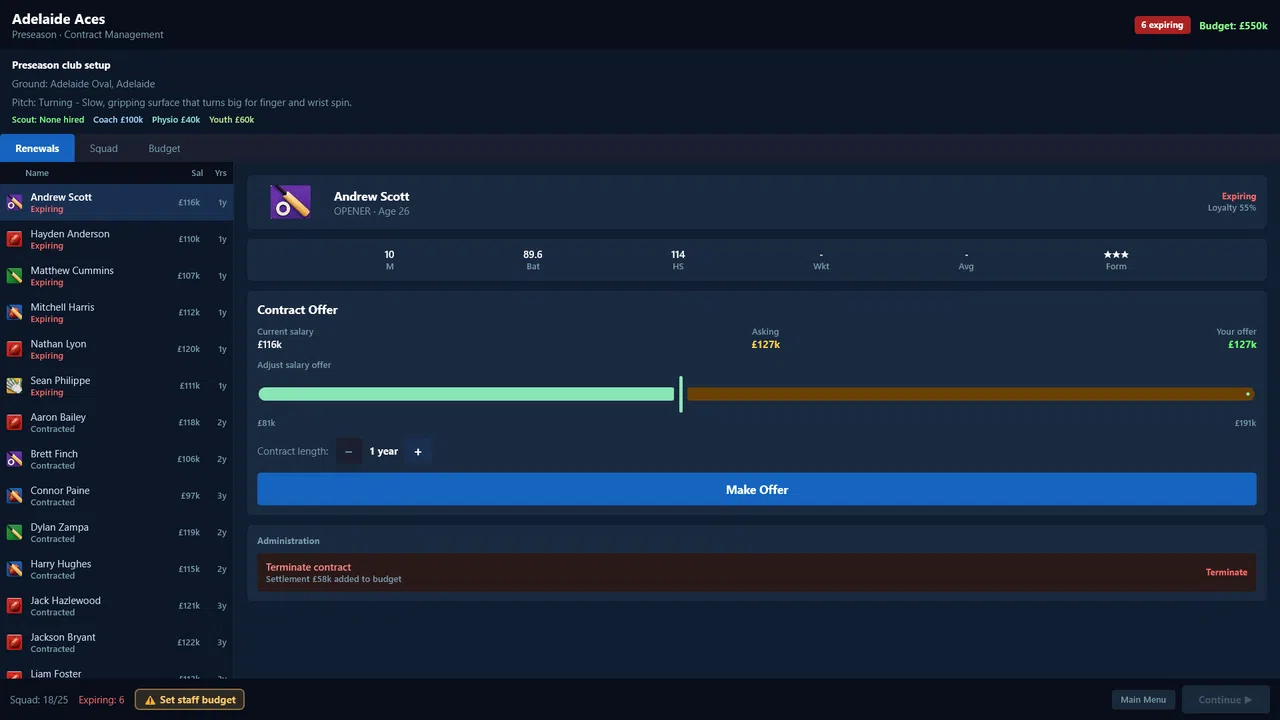Select Mitchell Harris in the player list

(116, 312)
